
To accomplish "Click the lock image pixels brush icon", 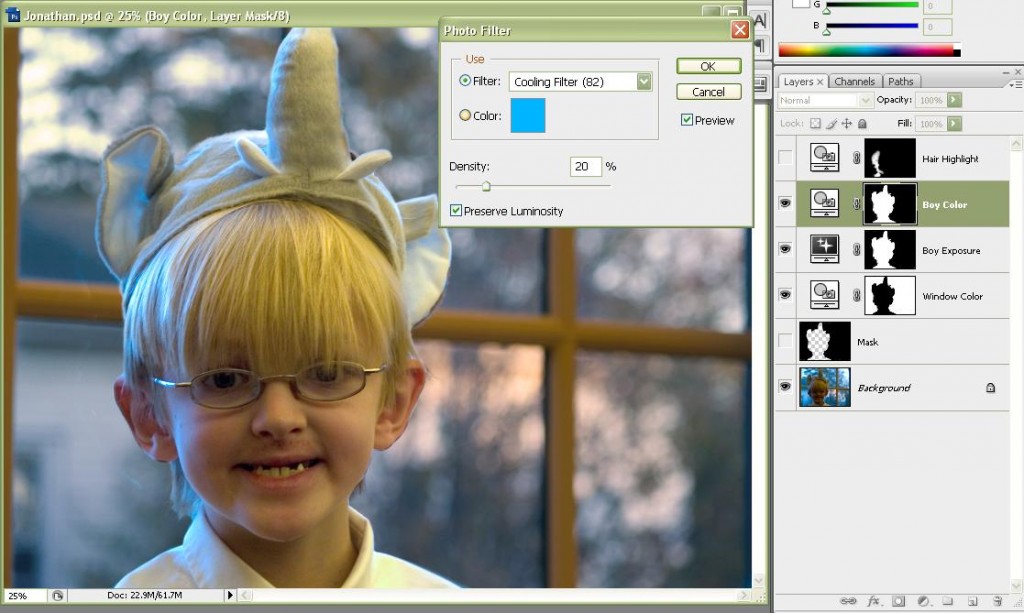I will pyautogui.click(x=831, y=123).
